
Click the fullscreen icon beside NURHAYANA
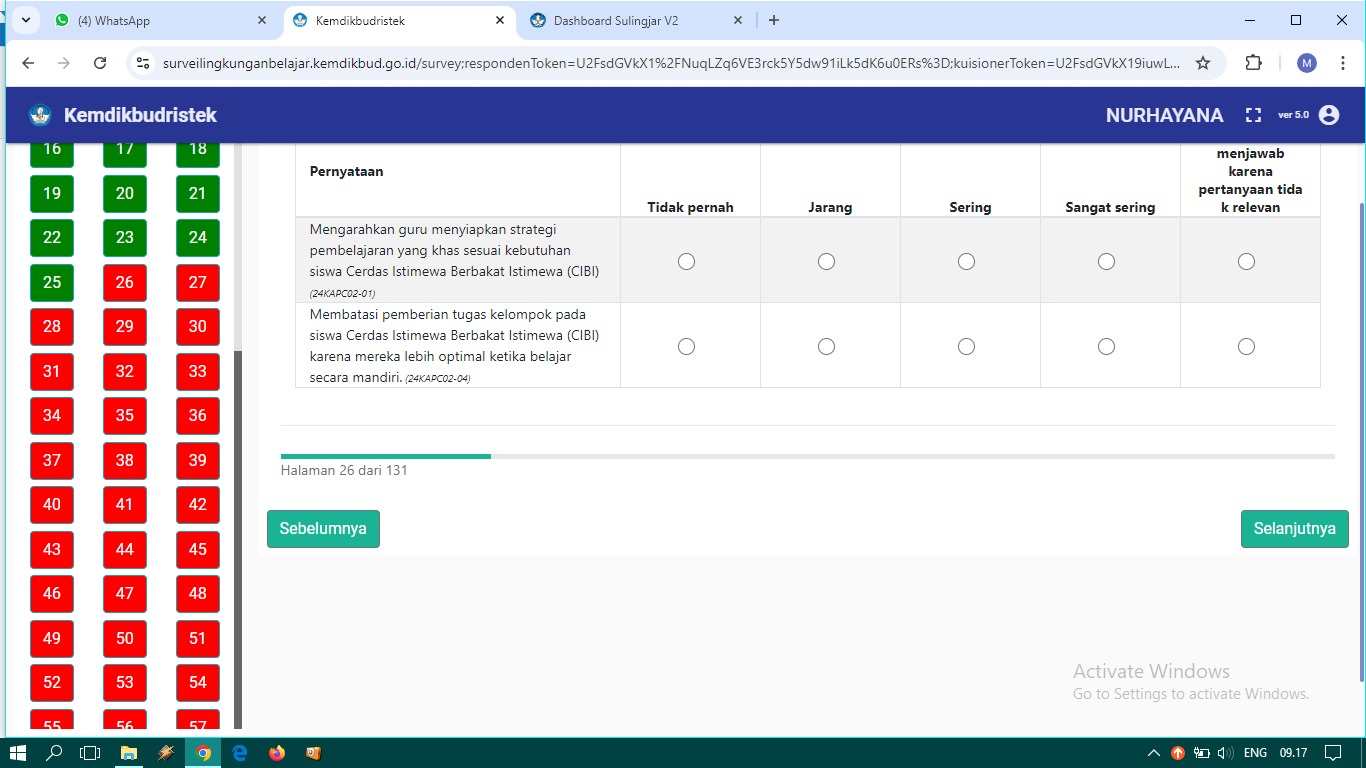(1253, 115)
